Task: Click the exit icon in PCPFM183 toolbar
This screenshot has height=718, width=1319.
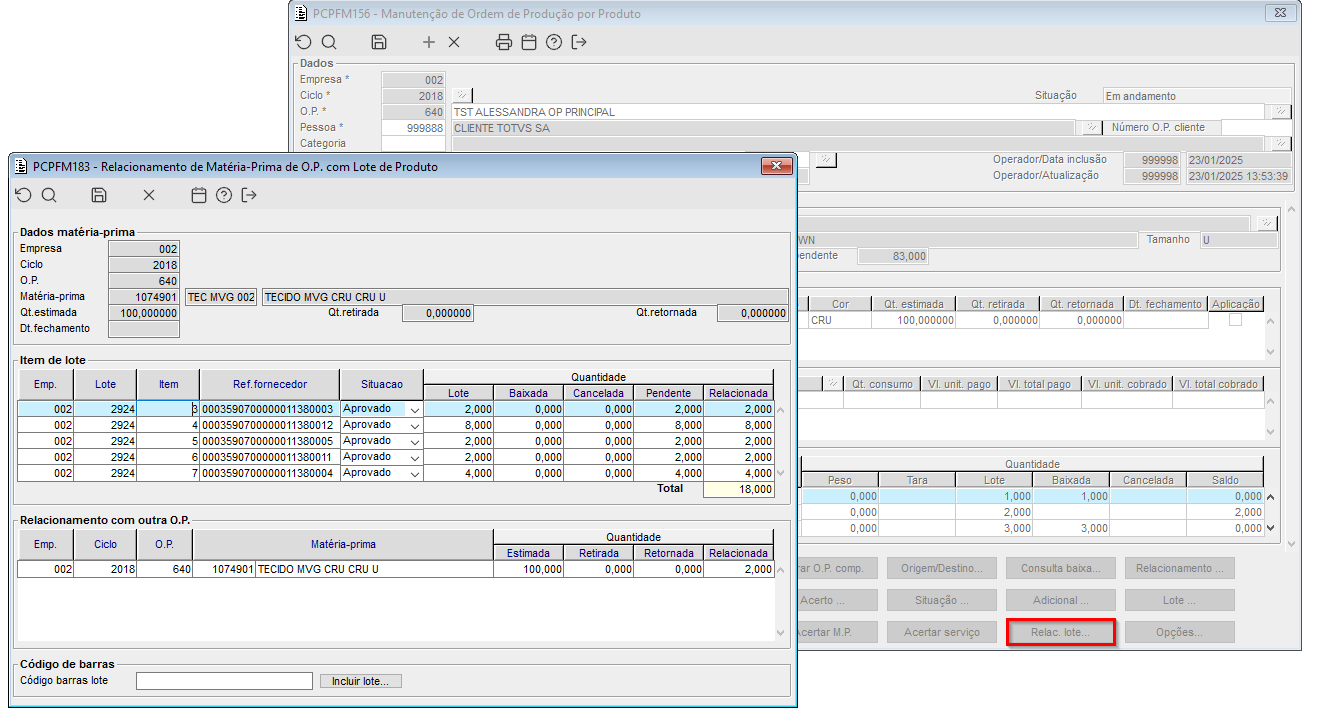Action: point(249,195)
